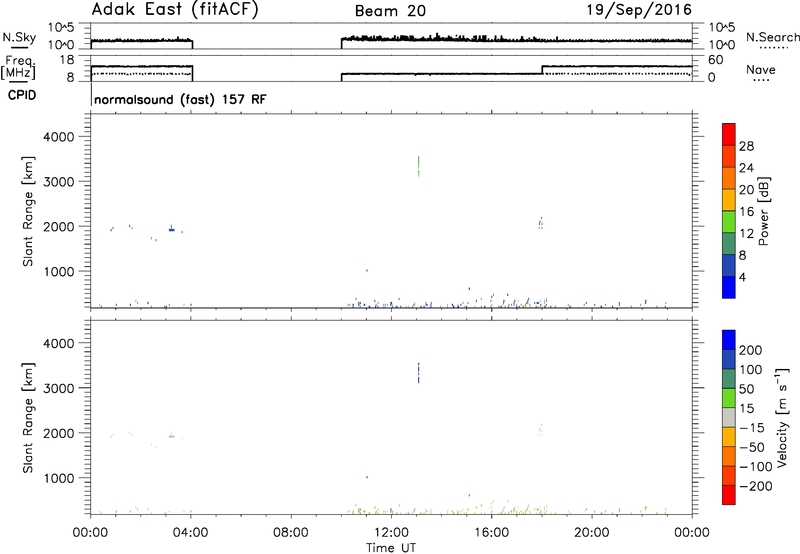Click the light green 12–16 dB Power swatch
The image size is (800, 554).
point(729,222)
